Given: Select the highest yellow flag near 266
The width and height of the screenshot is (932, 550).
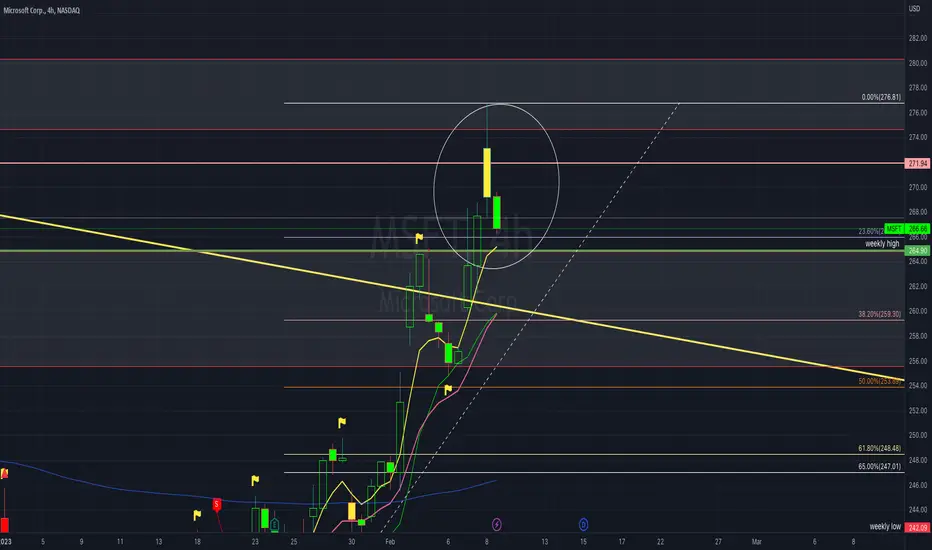Looking at the screenshot, I should coord(419,238).
